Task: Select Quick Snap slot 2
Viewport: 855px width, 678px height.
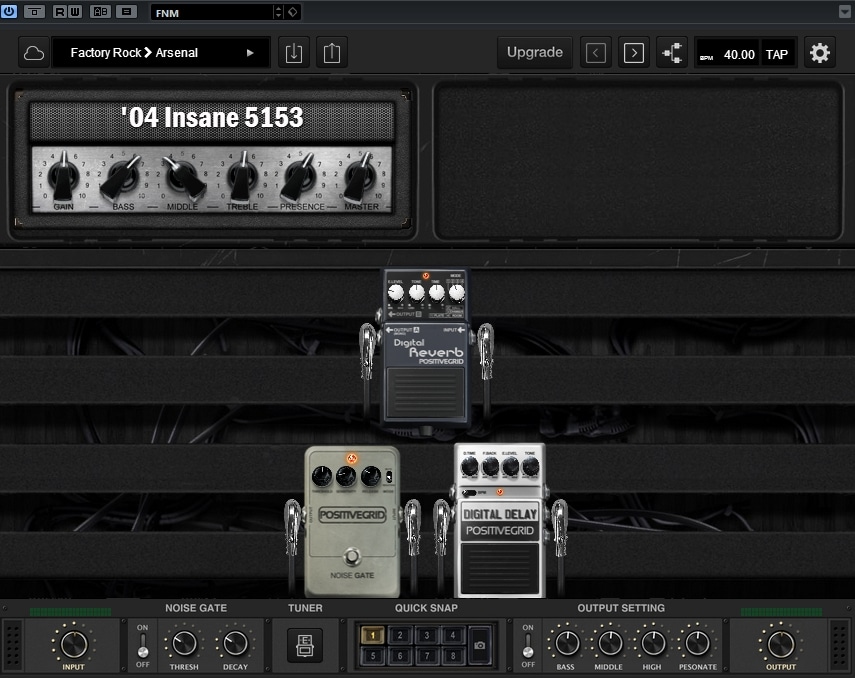Action: (400, 635)
